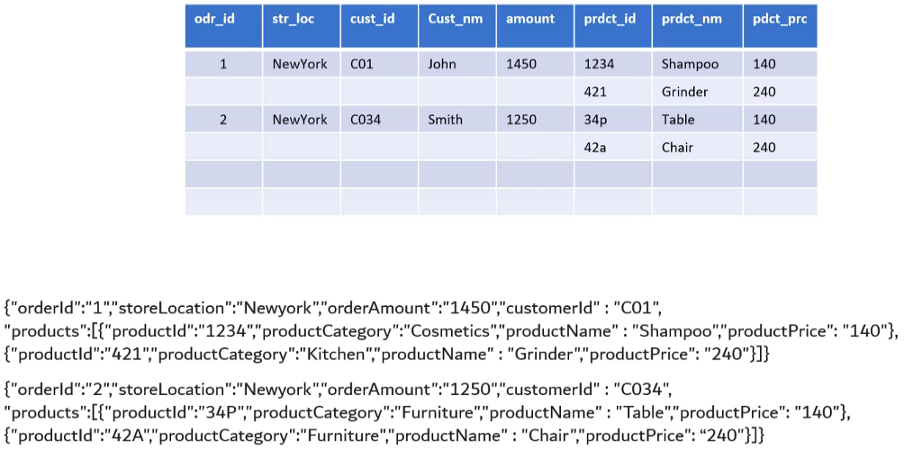Screen dimensions: 904x450
Task: Click the C034 customer id cell
Action: coord(367,120)
